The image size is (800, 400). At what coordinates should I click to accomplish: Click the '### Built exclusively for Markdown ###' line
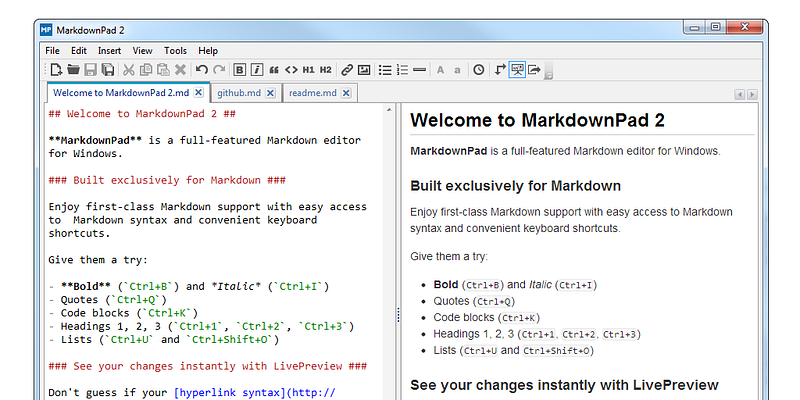167,180
